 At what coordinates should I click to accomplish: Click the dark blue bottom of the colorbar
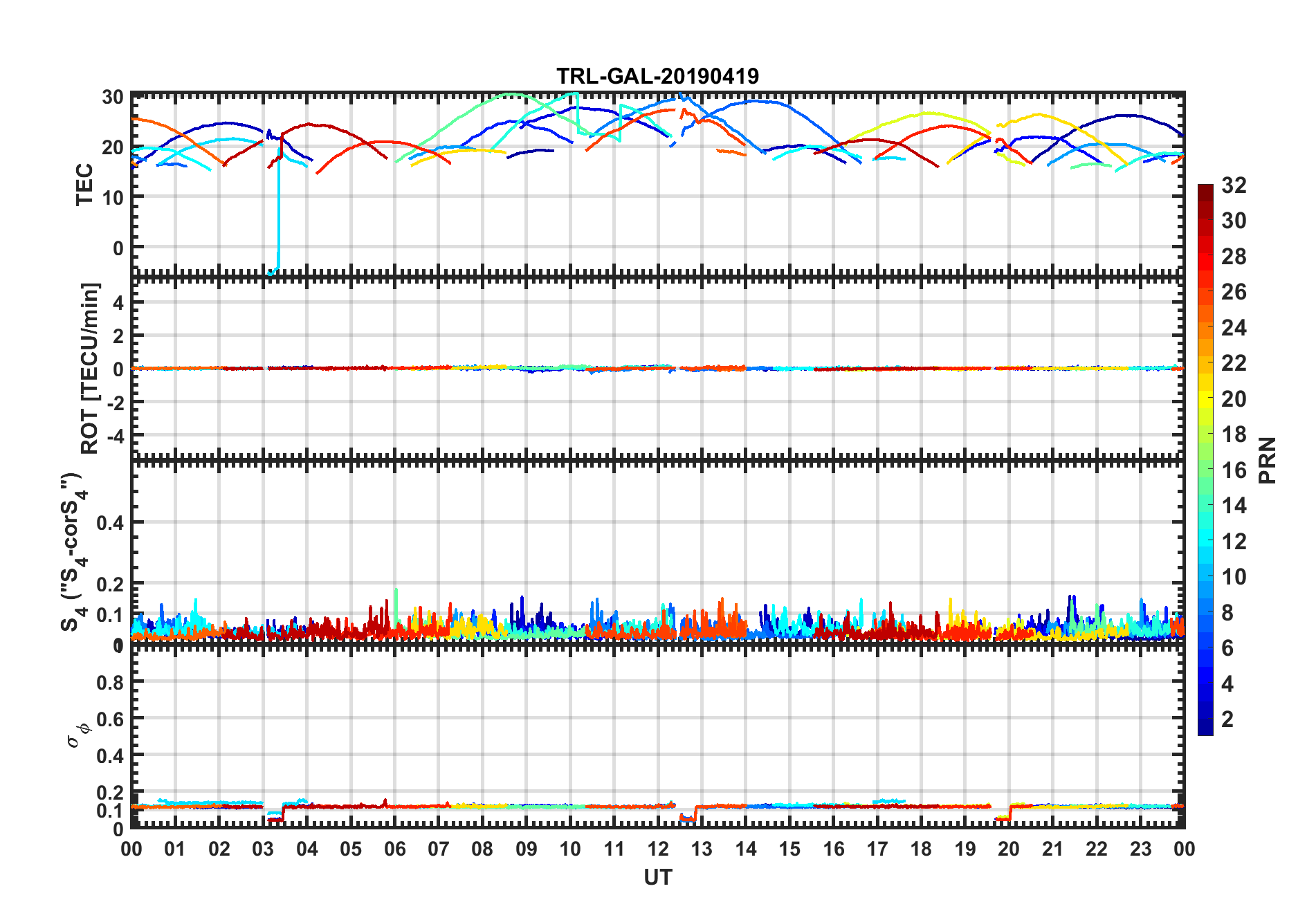(1205, 729)
